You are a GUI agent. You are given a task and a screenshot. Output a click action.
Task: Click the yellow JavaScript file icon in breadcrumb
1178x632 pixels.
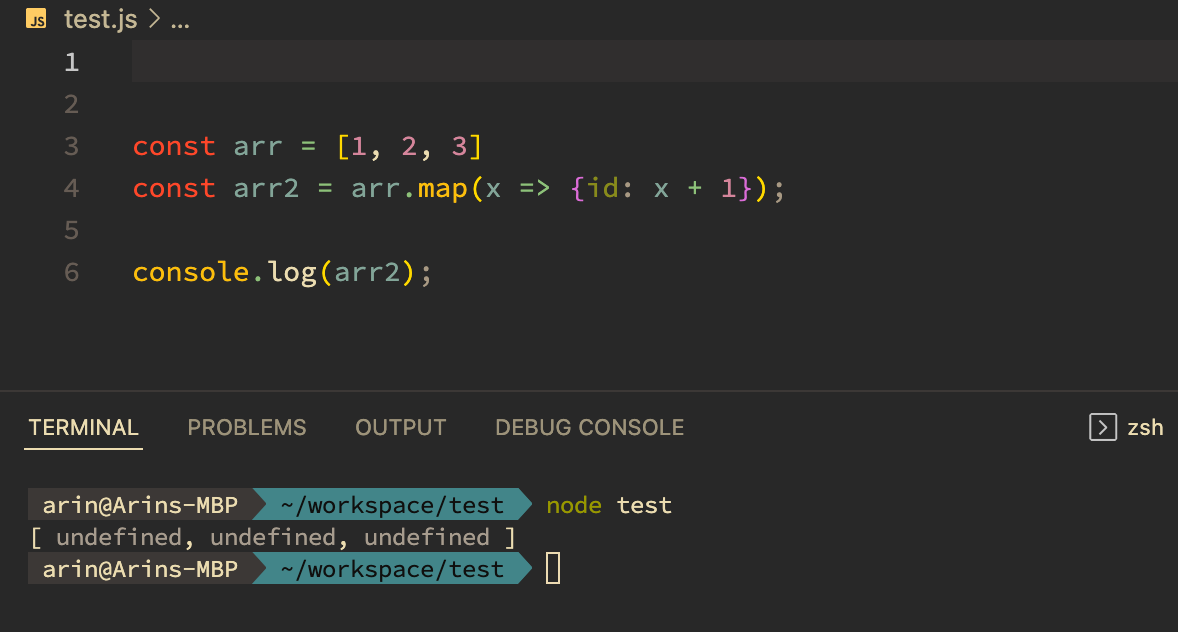click(36, 18)
